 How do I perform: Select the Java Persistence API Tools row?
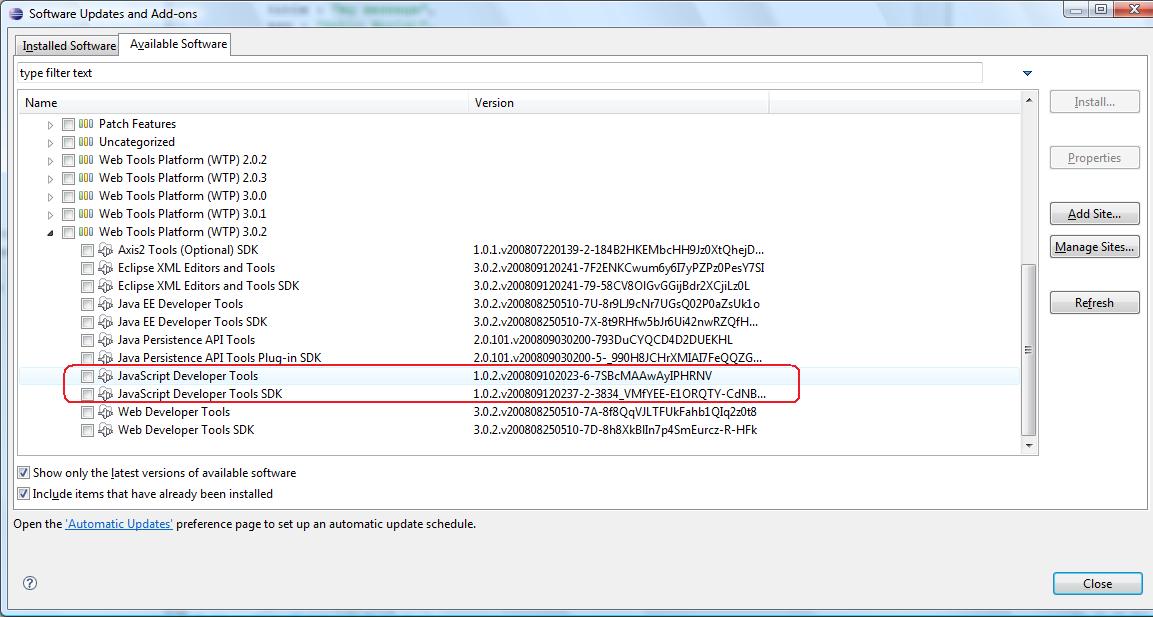(519, 340)
